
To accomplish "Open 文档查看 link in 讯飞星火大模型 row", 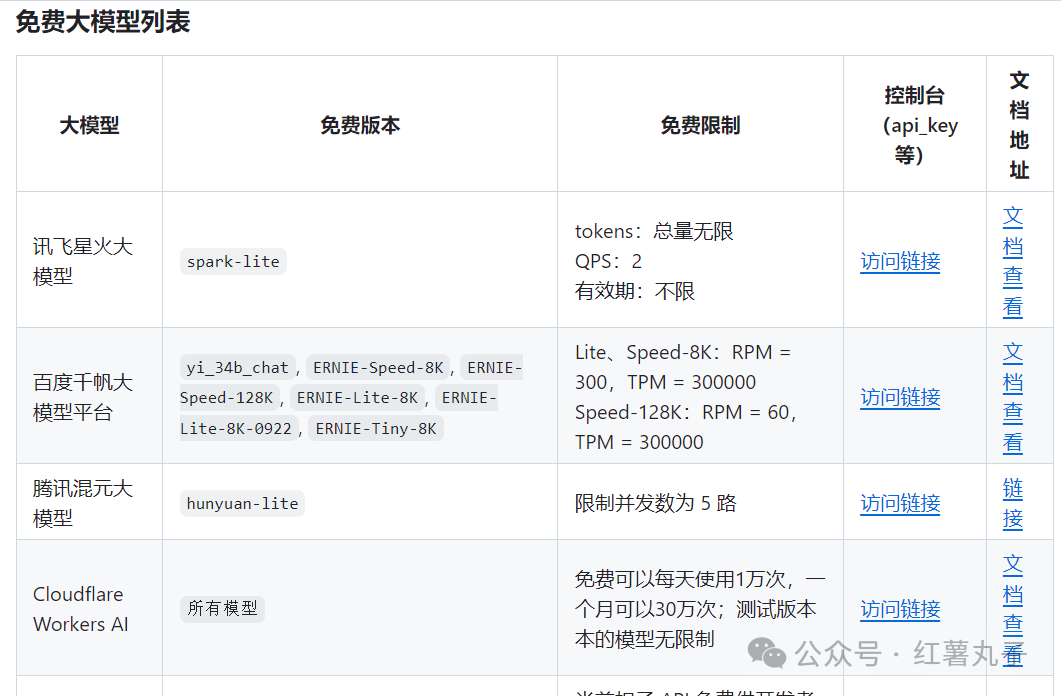I will (1012, 261).
